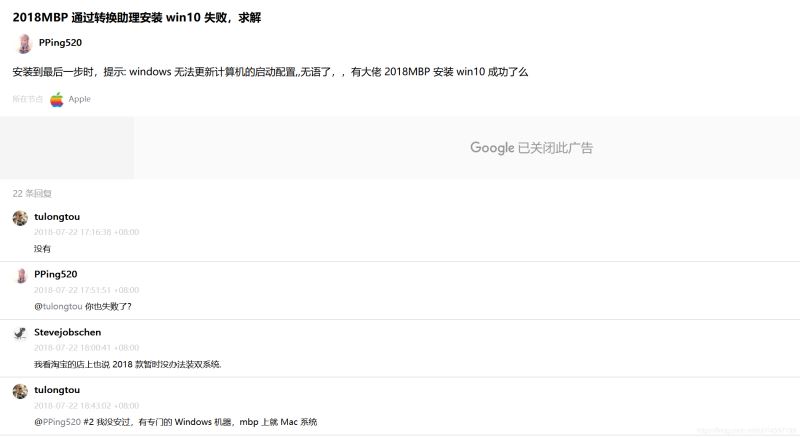Open Stevejobschen's profile link

tap(67, 332)
